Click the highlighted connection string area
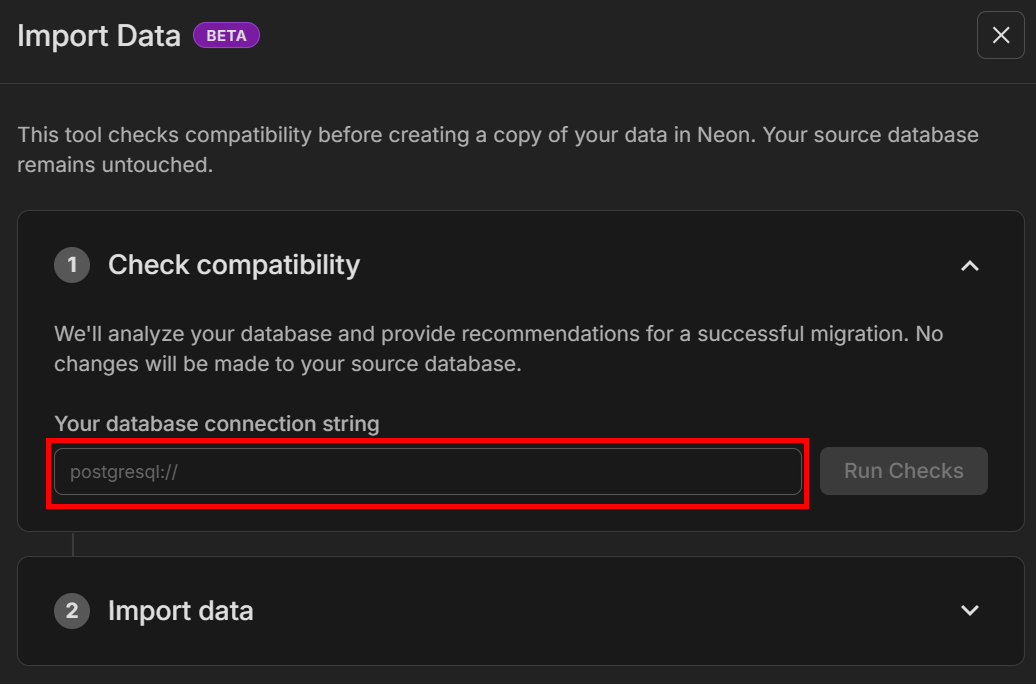 [x=428, y=471]
